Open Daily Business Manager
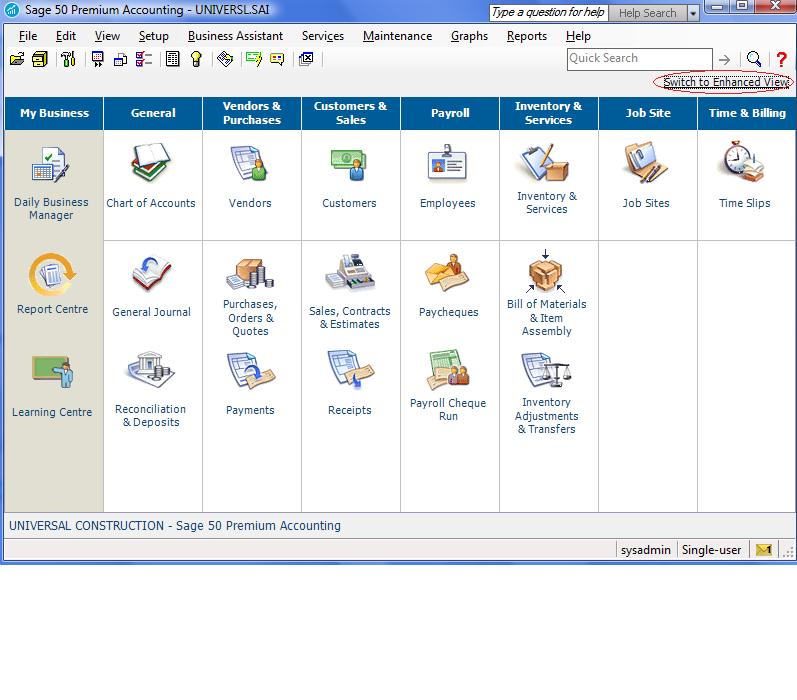 51,184
